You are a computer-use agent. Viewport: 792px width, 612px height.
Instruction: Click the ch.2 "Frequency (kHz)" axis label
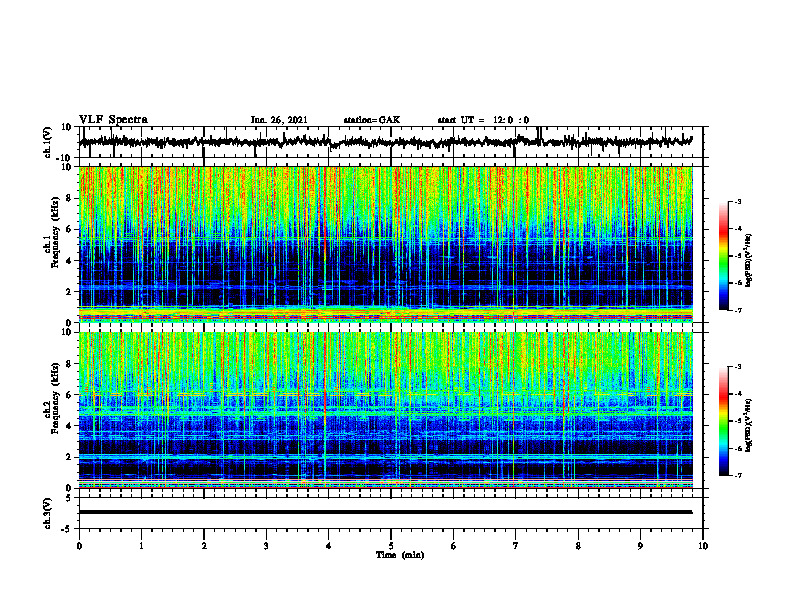(56, 398)
